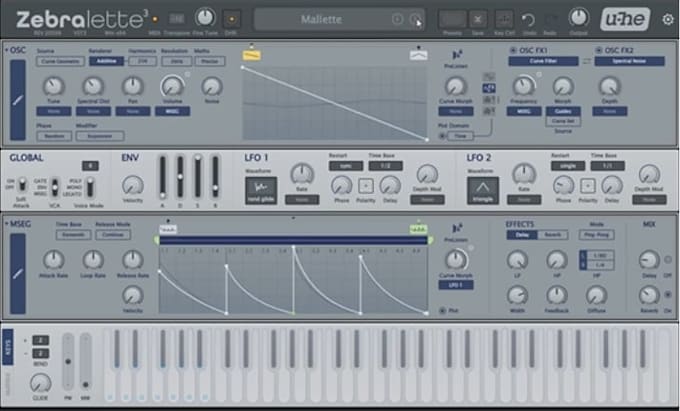Click the MSEG curve thumbnail strip
The width and height of the screenshot is (680, 411).
click(x=18, y=274)
